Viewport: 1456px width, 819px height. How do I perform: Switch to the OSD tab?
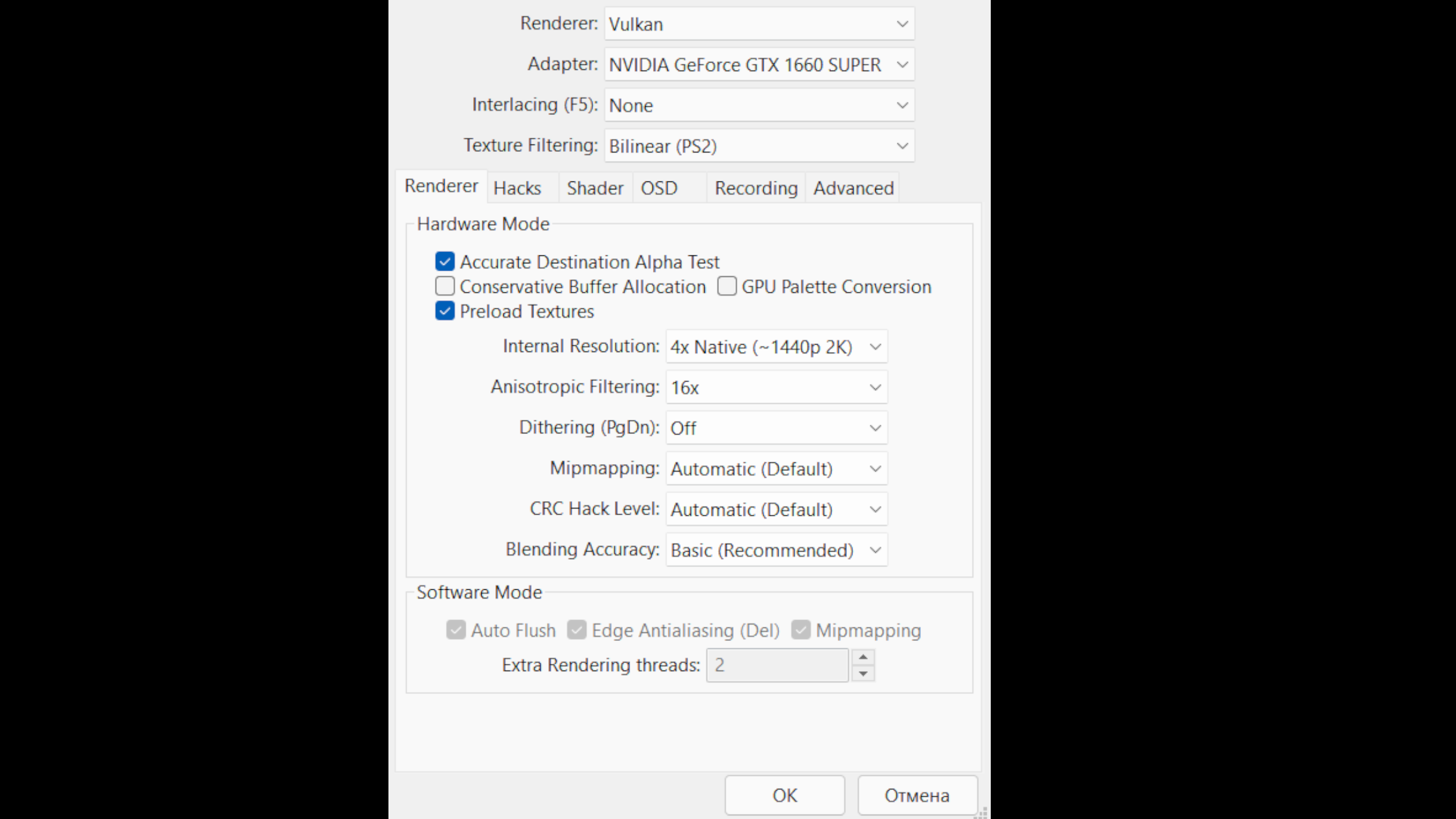669,188
